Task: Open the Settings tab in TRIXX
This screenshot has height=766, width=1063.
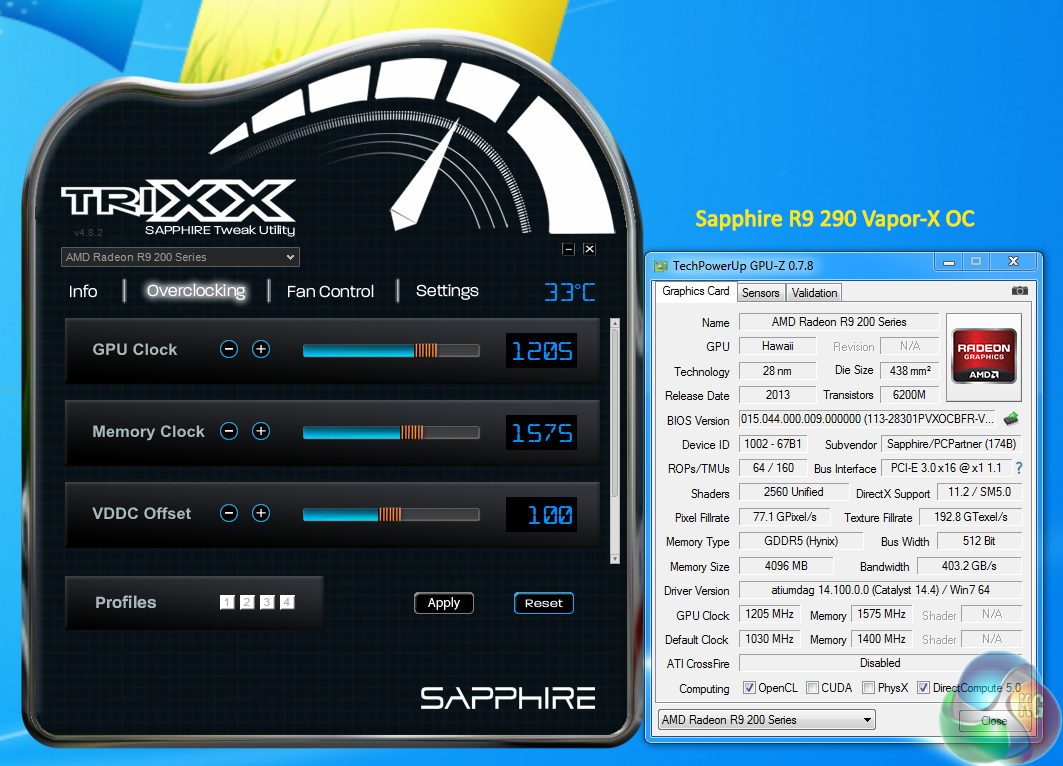Action: click(x=447, y=291)
